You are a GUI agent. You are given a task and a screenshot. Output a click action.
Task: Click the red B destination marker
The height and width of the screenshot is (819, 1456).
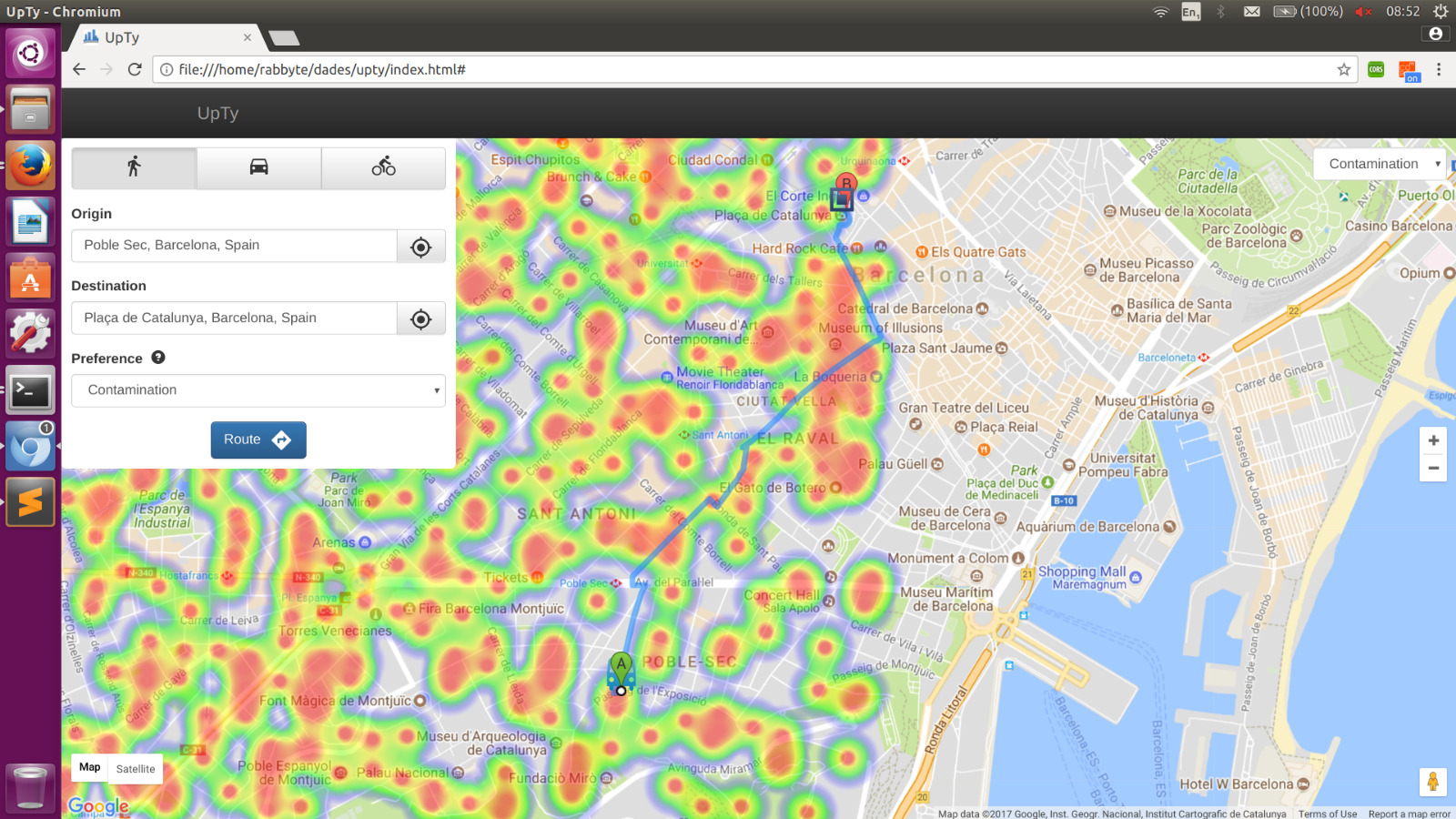(846, 183)
